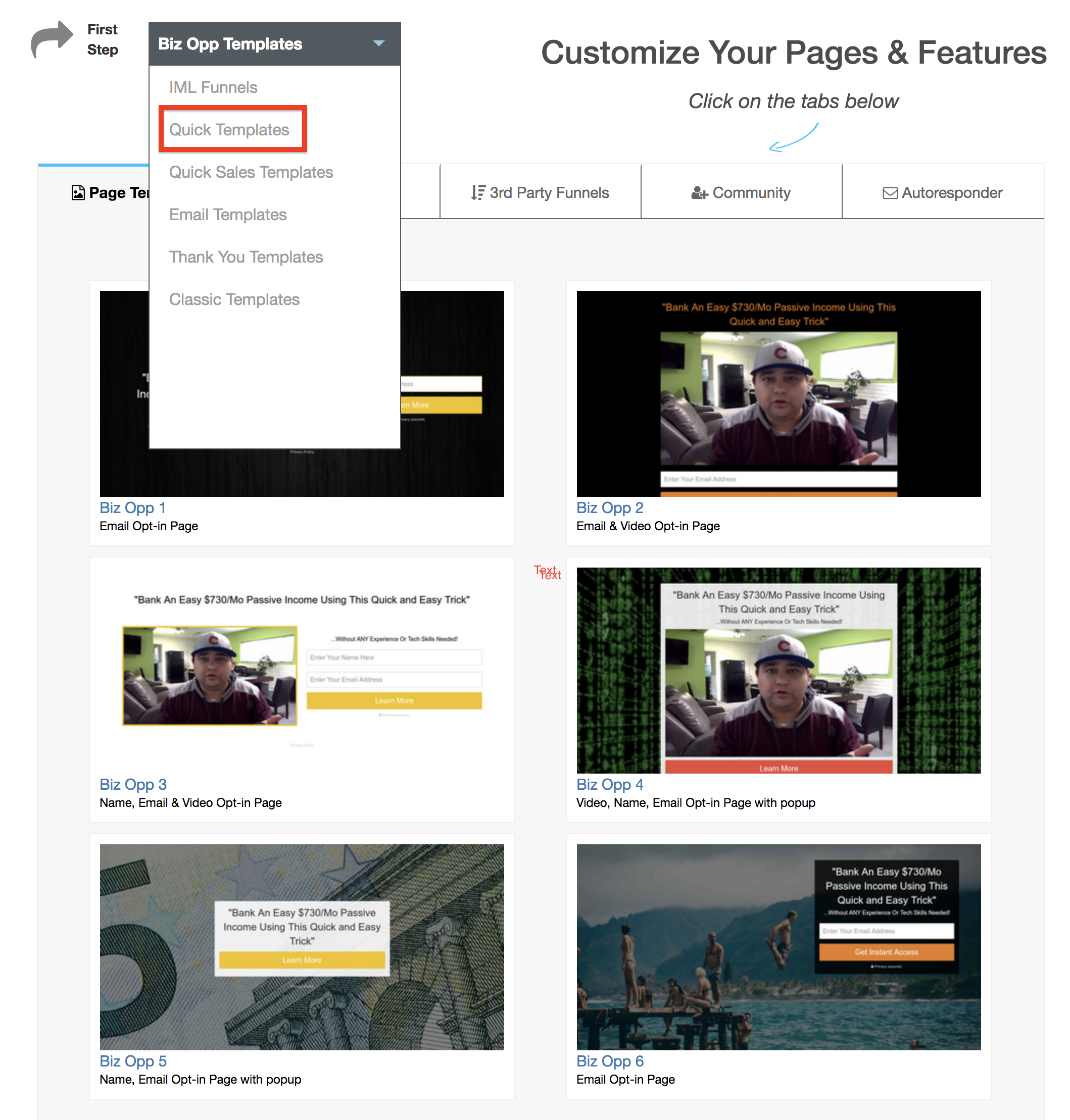Open the Biz Opp Templates dropdown

click(x=274, y=44)
